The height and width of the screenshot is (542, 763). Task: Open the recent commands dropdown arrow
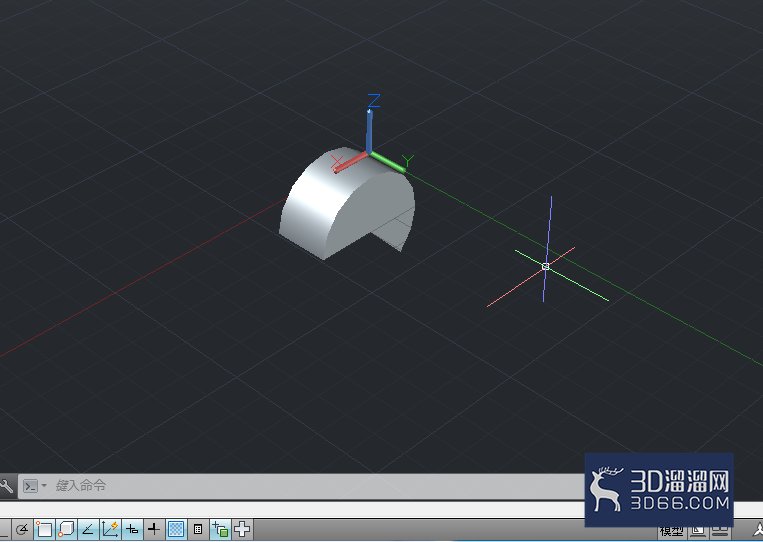pos(44,485)
